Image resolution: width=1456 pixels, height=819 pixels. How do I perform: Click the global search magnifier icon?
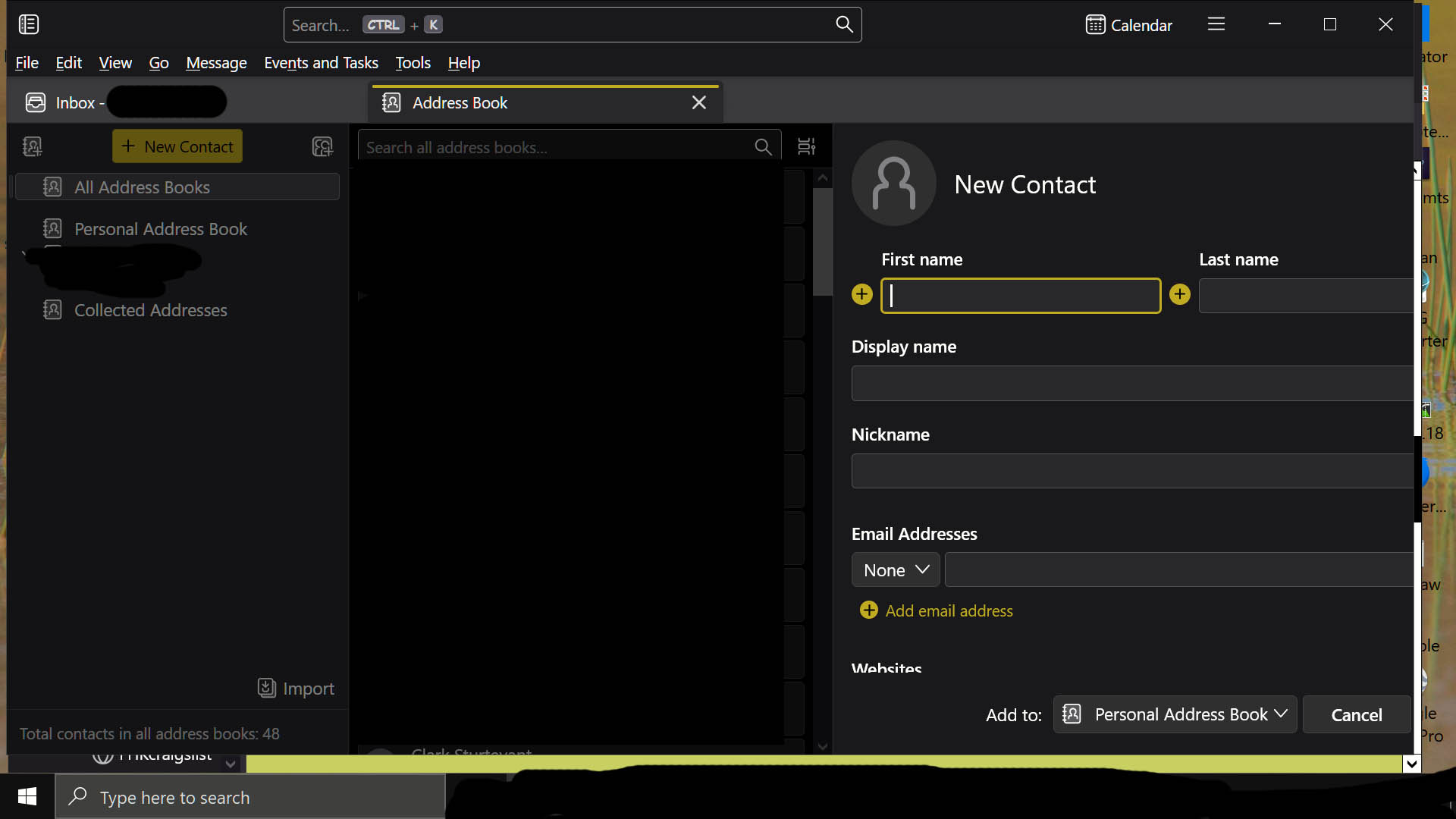[844, 24]
